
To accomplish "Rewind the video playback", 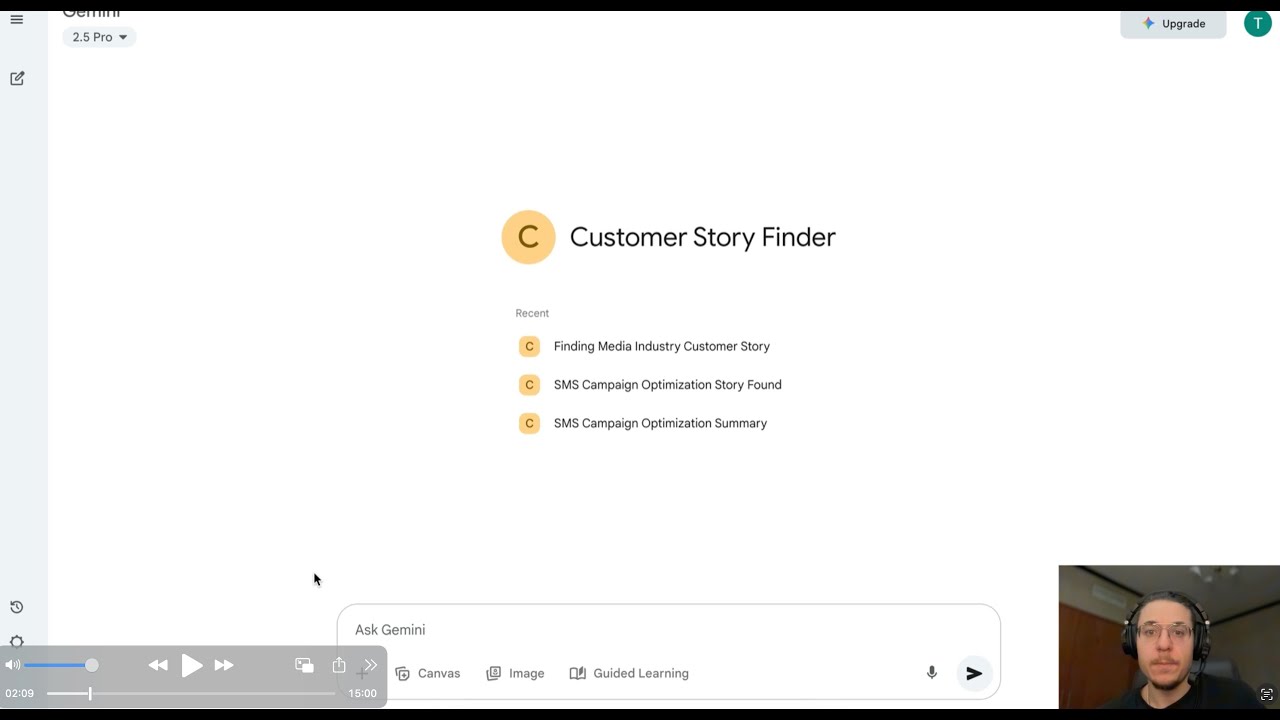I will pos(158,665).
